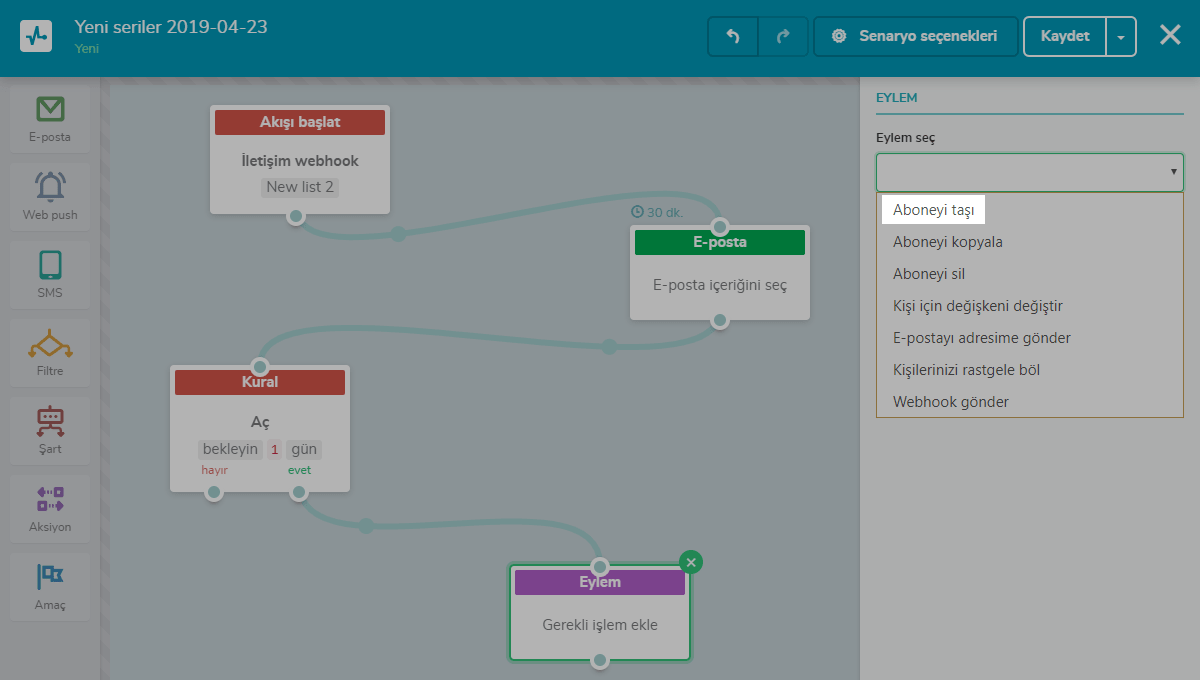The width and height of the screenshot is (1200, 680).
Task: Expand the Kaydet split-button arrow
Action: pos(1121,37)
